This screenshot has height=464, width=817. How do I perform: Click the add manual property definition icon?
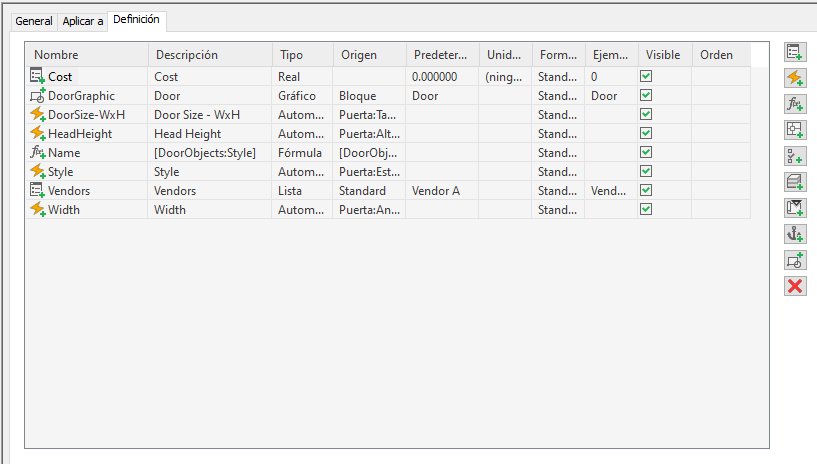point(795,51)
